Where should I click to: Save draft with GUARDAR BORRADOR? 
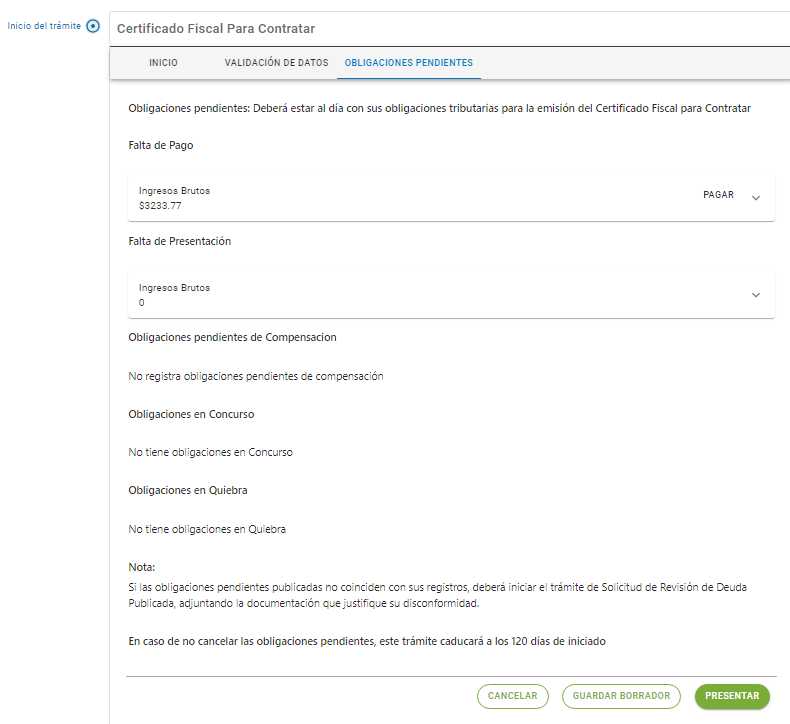point(621,696)
